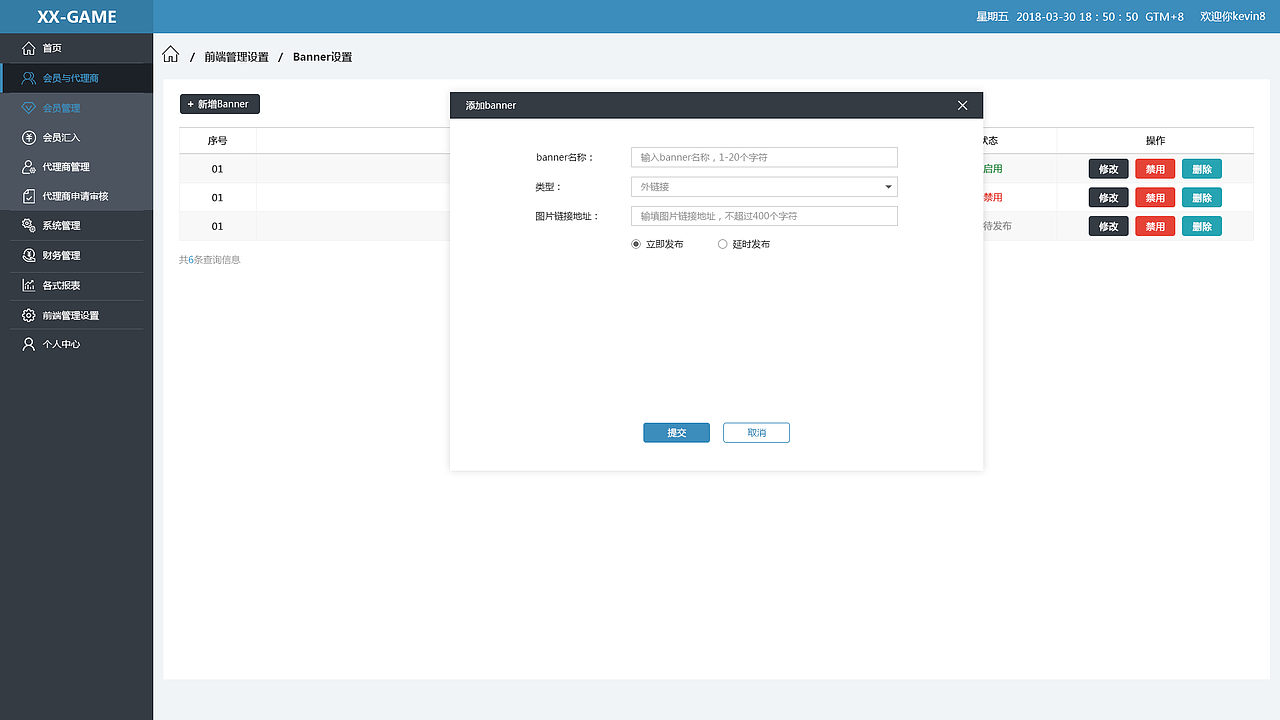Click 修改 in the 待发布 row
Viewport: 1280px width, 720px height.
pos(1108,227)
